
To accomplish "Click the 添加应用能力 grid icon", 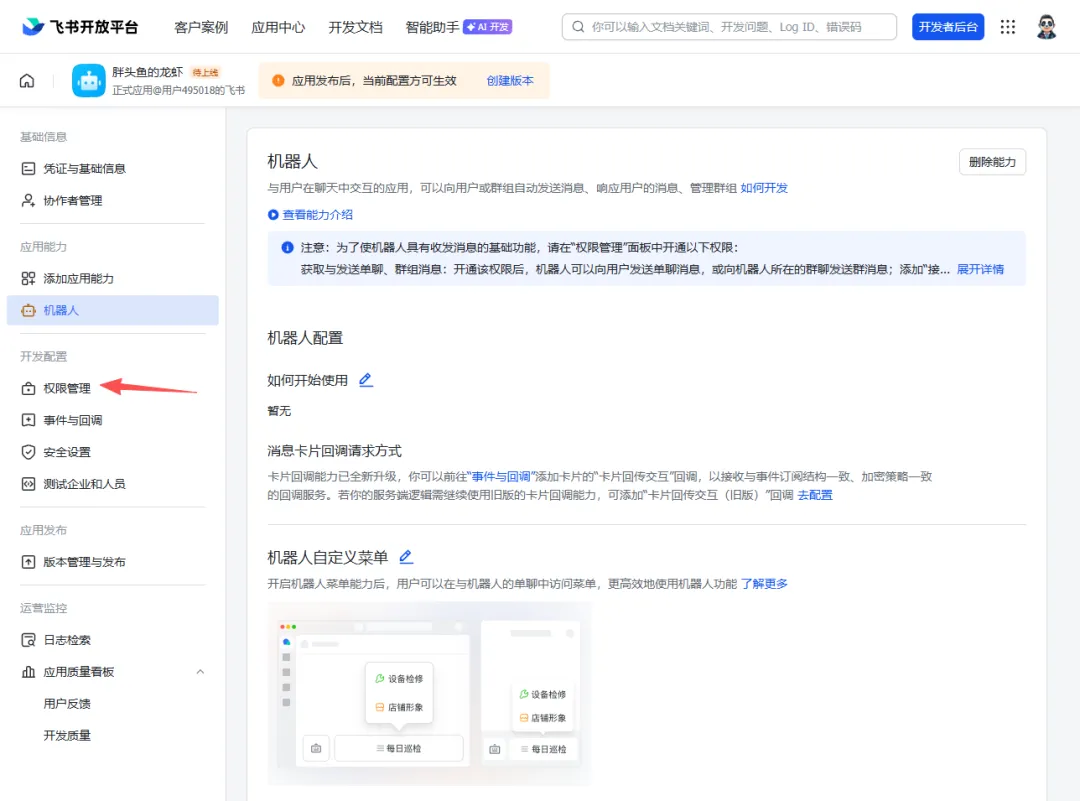I will click(x=28, y=278).
